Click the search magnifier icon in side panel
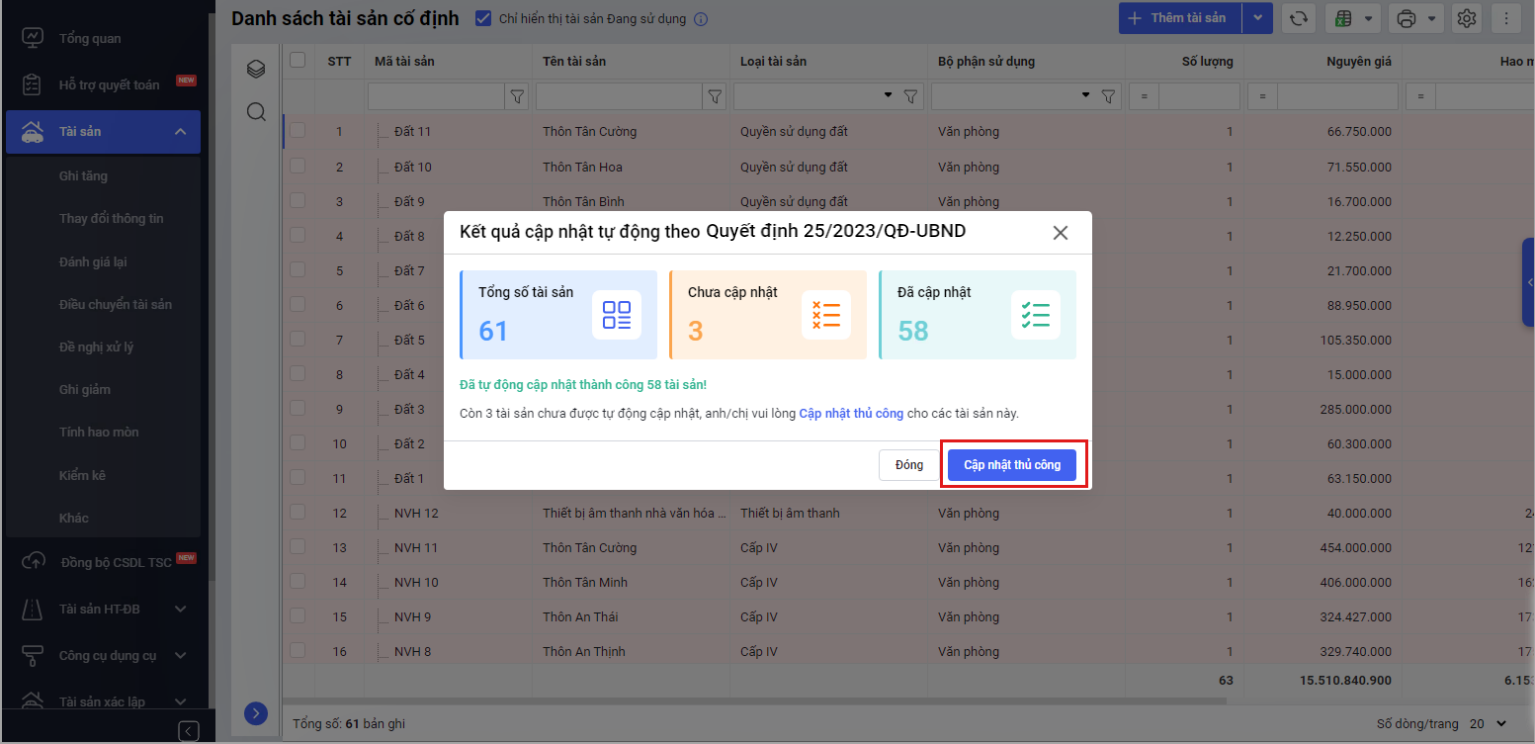Screen dimensions: 1535x744 256,112
